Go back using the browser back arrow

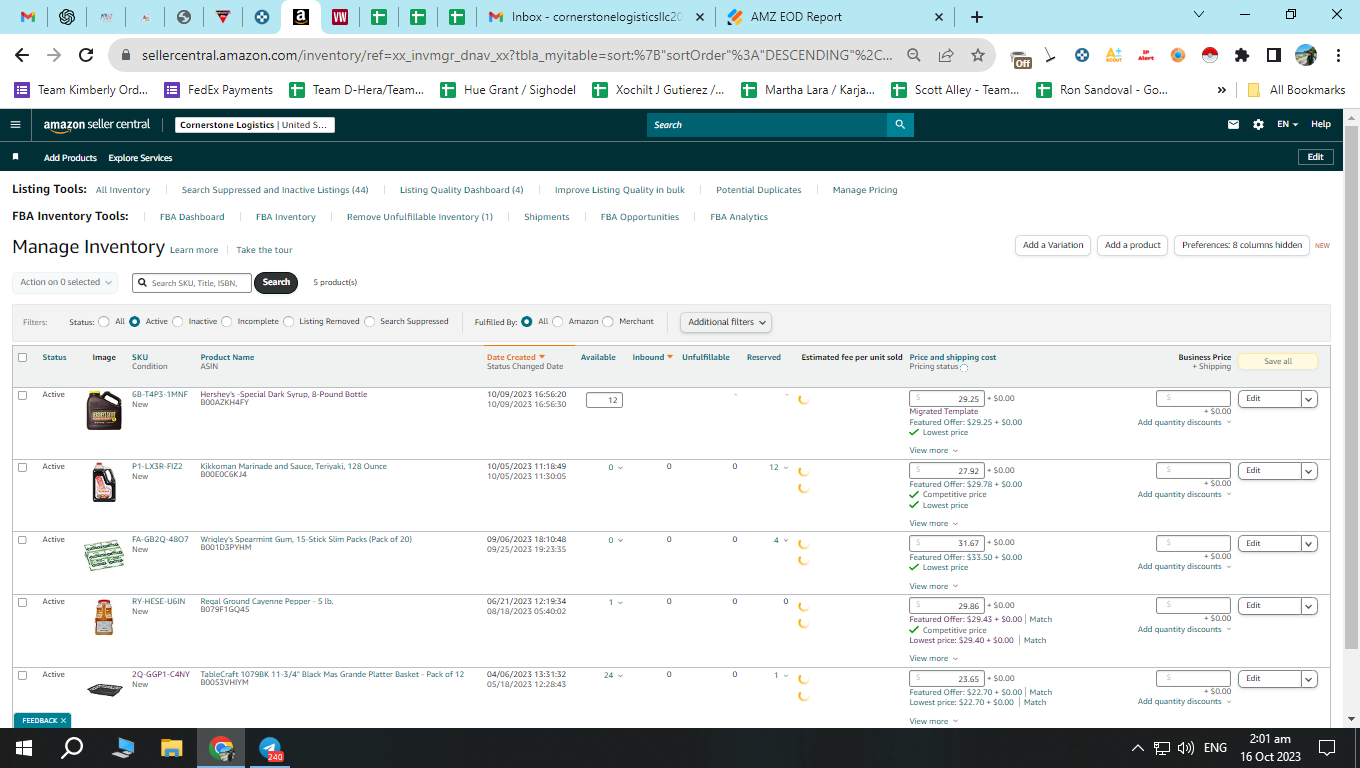(22, 55)
